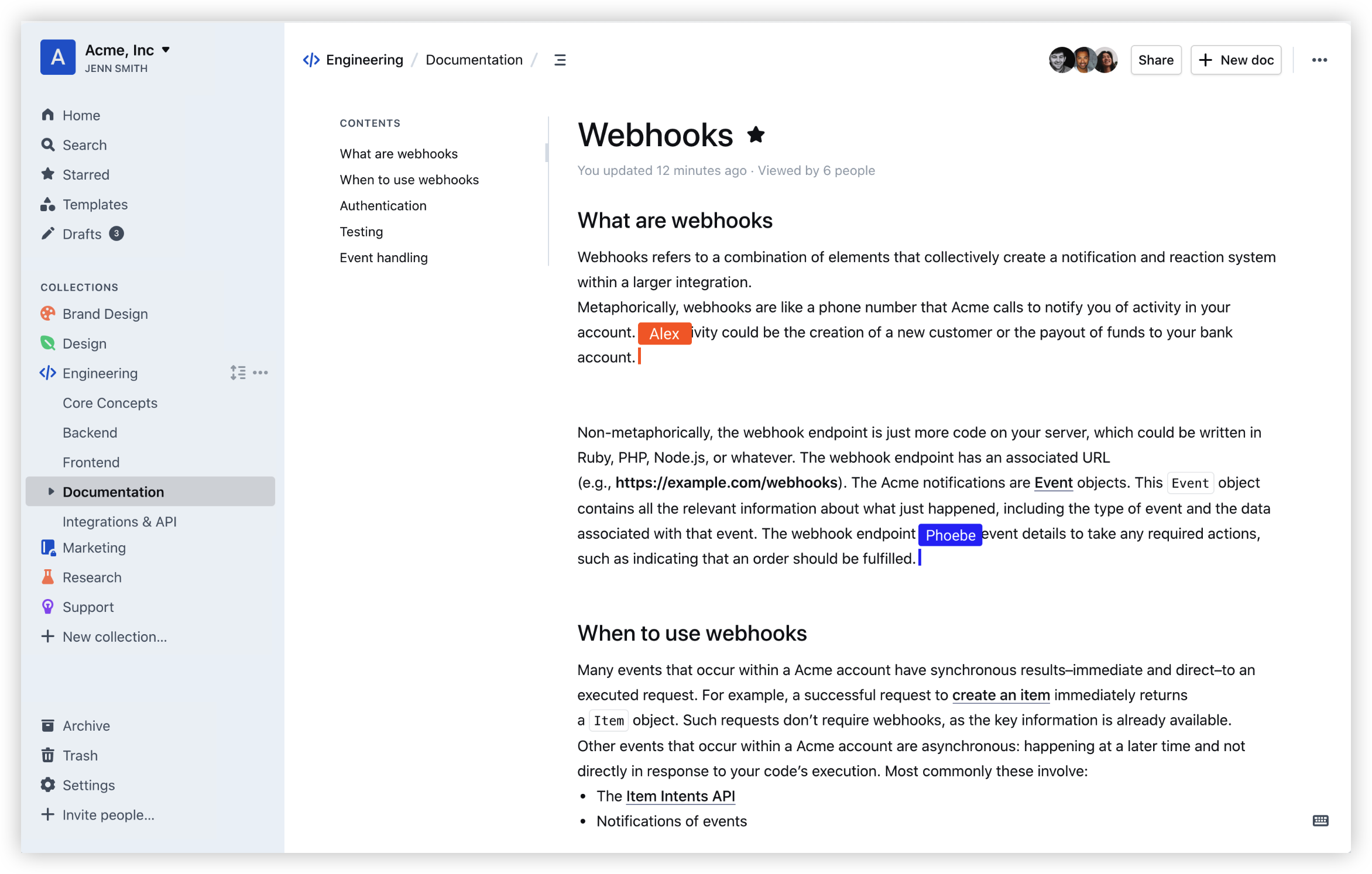Click the New doc button
Viewport: 1372px width, 874px height.
pyautogui.click(x=1236, y=60)
